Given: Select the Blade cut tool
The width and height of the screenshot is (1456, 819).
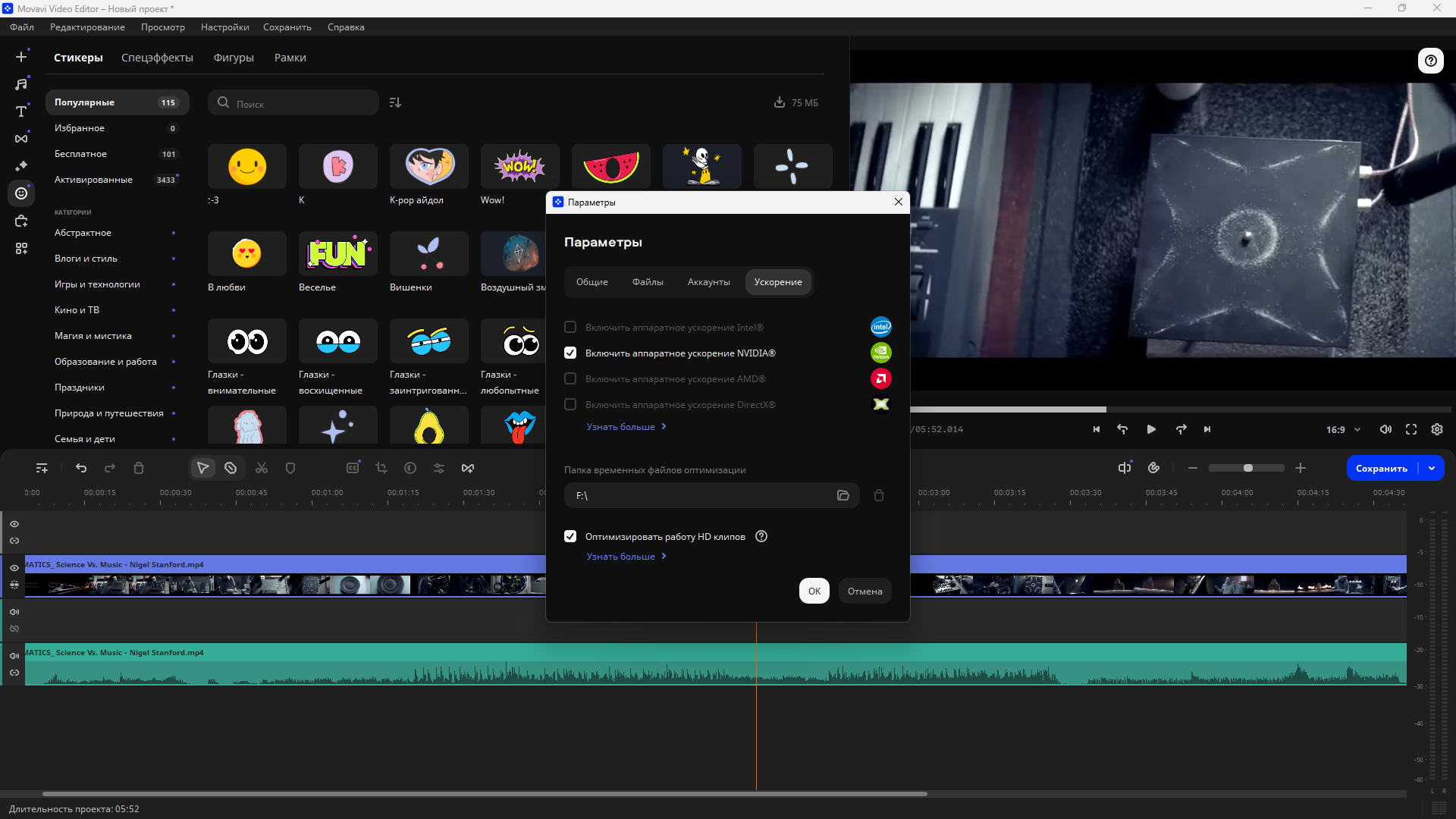Looking at the screenshot, I should [231, 468].
